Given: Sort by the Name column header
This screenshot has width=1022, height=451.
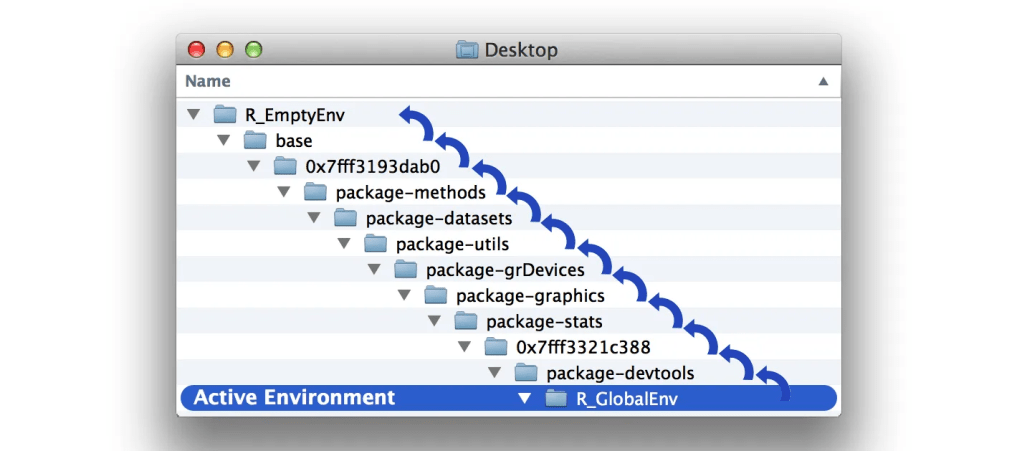Looking at the screenshot, I should (x=208, y=81).
